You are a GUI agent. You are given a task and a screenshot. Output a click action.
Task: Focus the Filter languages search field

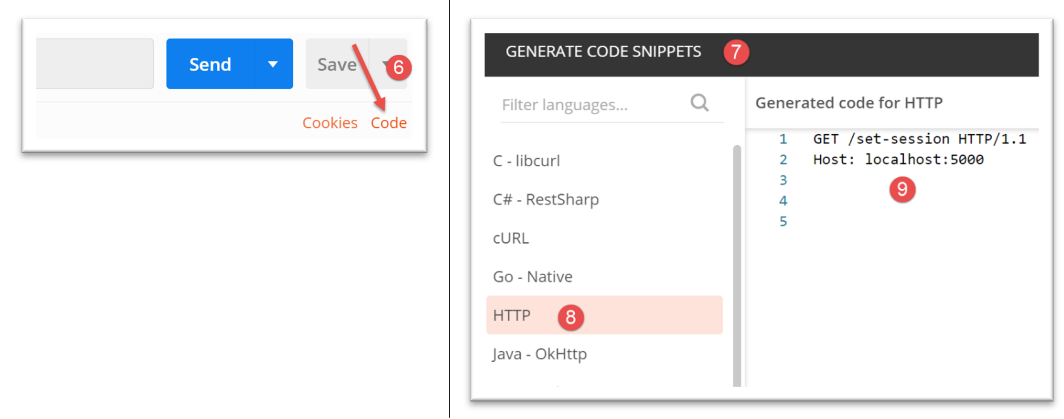click(590, 104)
